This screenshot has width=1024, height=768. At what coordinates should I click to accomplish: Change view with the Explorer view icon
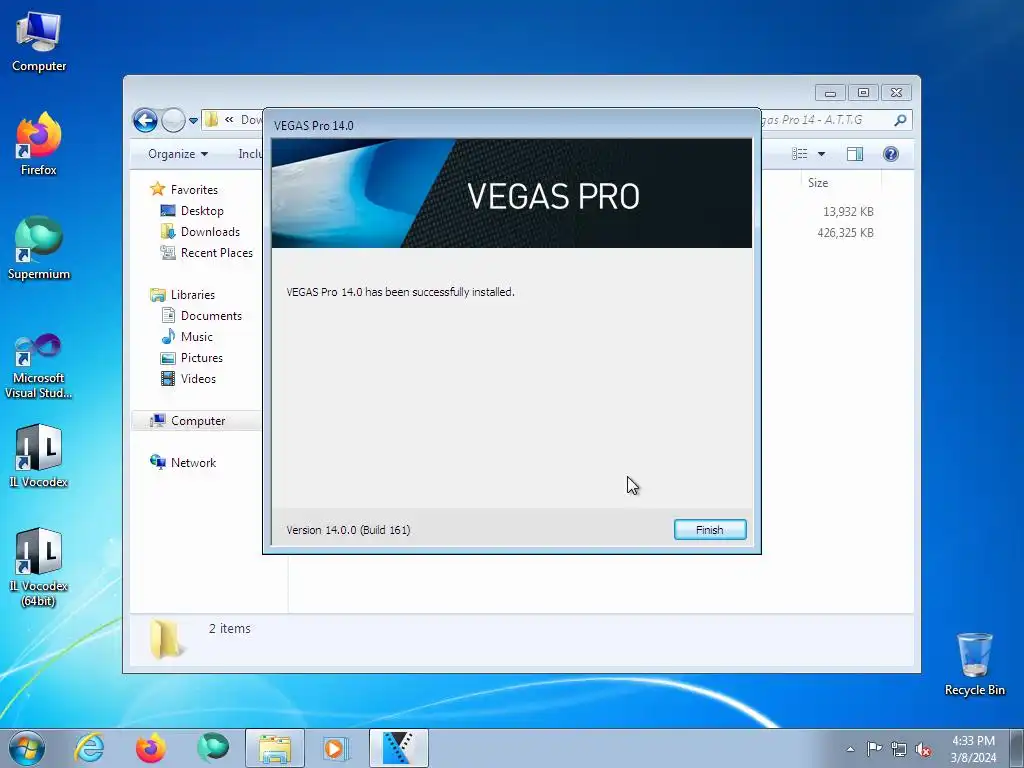click(x=800, y=154)
